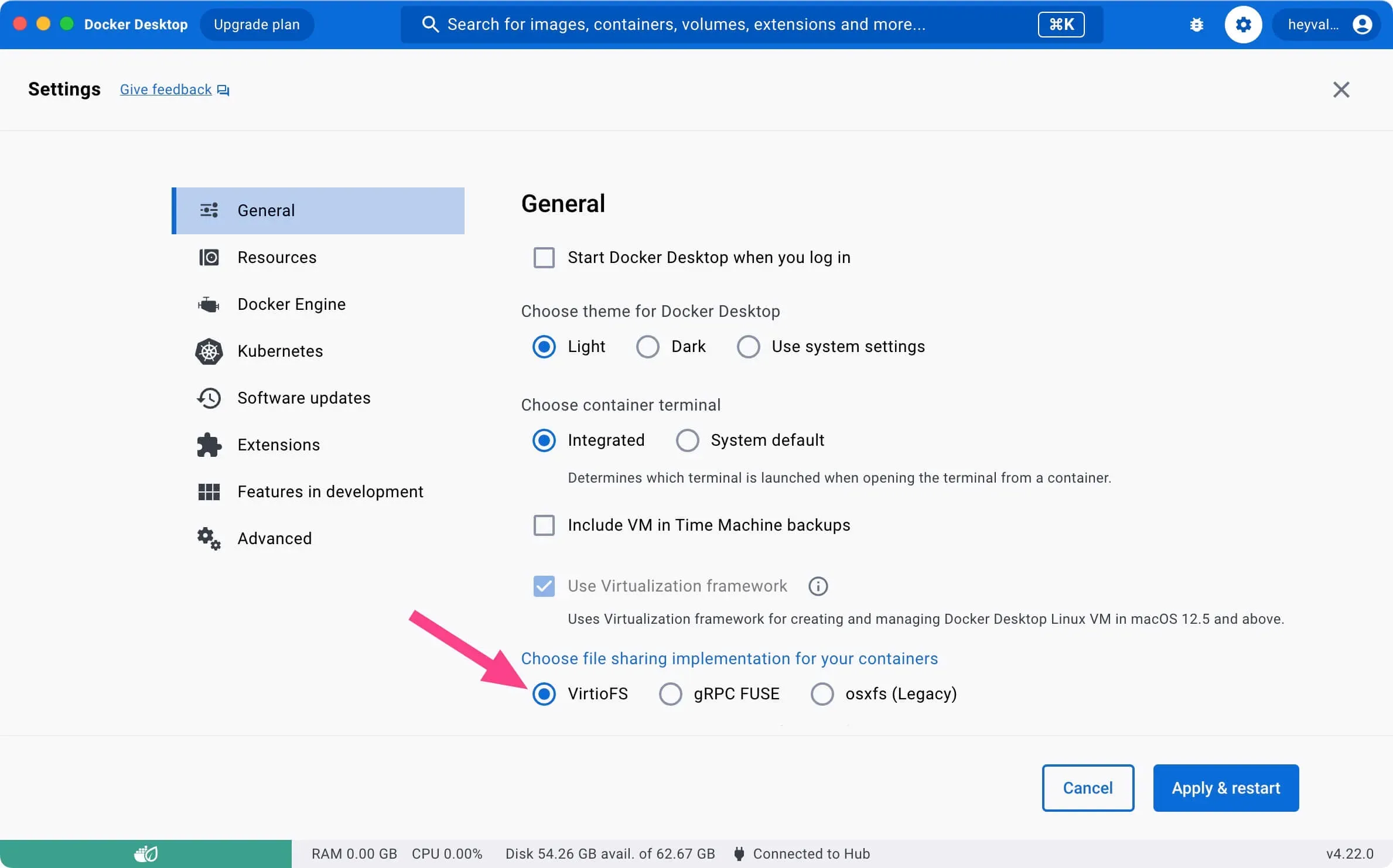The width and height of the screenshot is (1393, 868).
Task: Select the Dark theme radio button
Action: coord(647,347)
